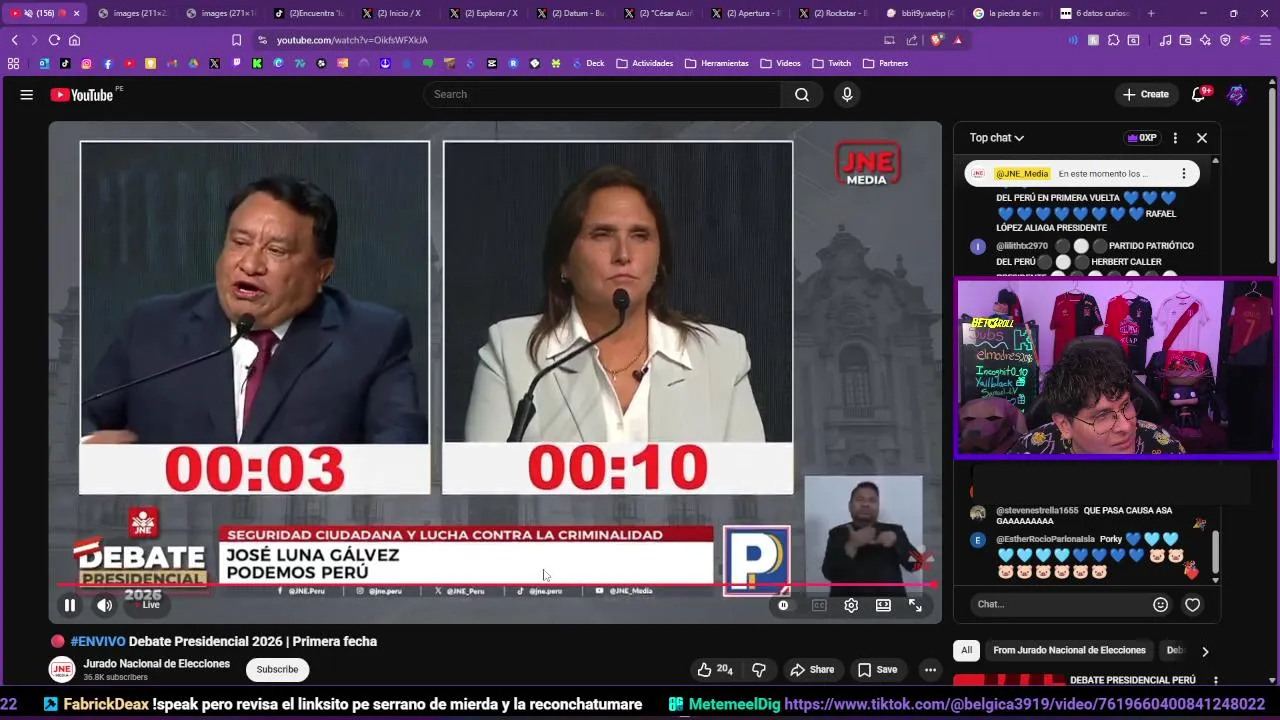Click the youtube.com address bar URL
1280x720 pixels.
(x=352, y=40)
